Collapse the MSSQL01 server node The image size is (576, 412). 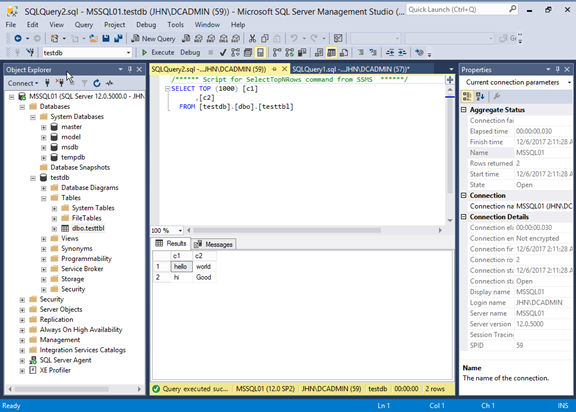[11, 97]
